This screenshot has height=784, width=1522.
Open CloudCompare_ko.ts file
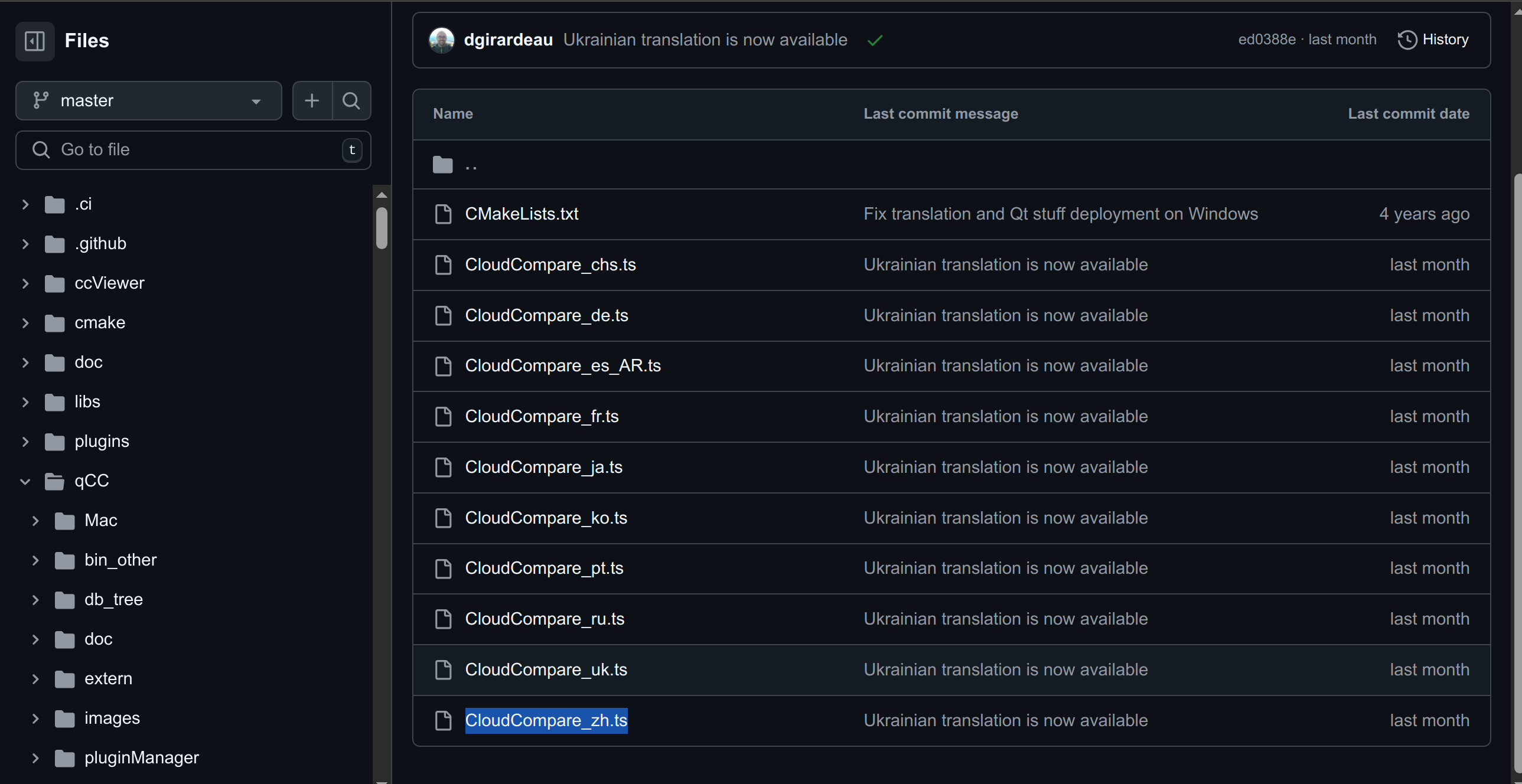(546, 518)
